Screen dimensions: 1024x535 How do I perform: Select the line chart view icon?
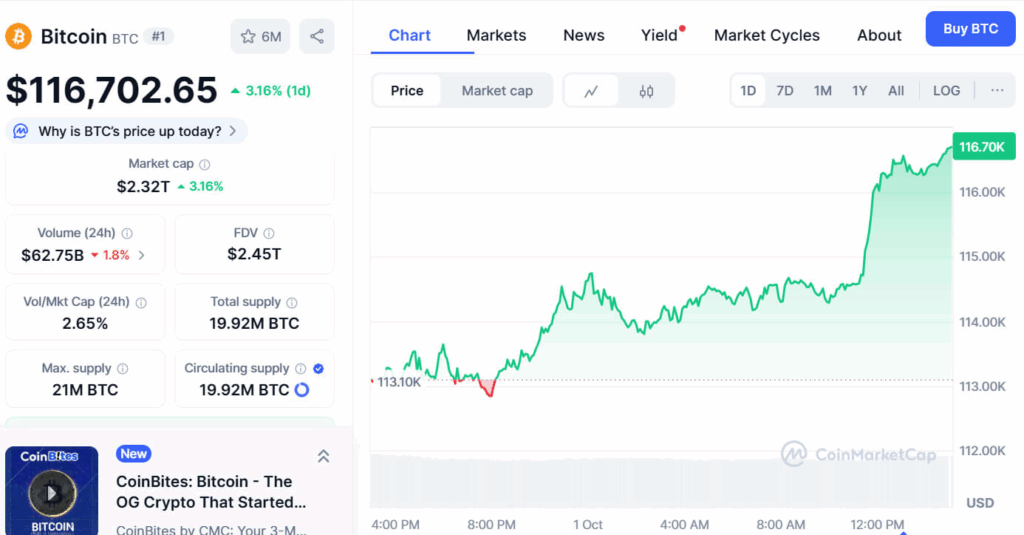point(591,91)
